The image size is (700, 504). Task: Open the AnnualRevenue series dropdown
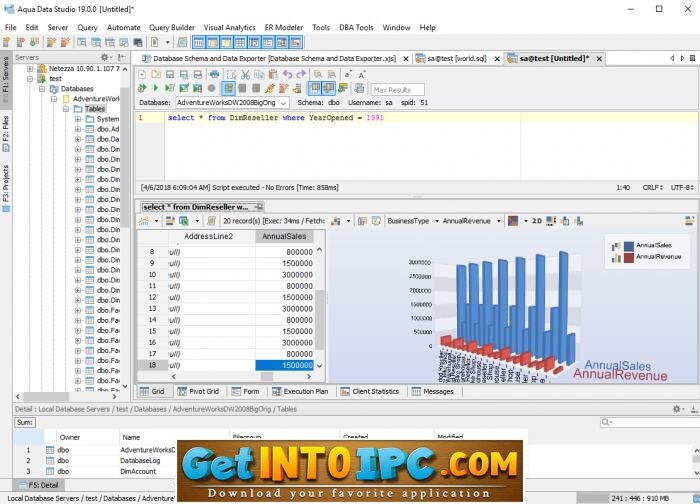click(471, 221)
